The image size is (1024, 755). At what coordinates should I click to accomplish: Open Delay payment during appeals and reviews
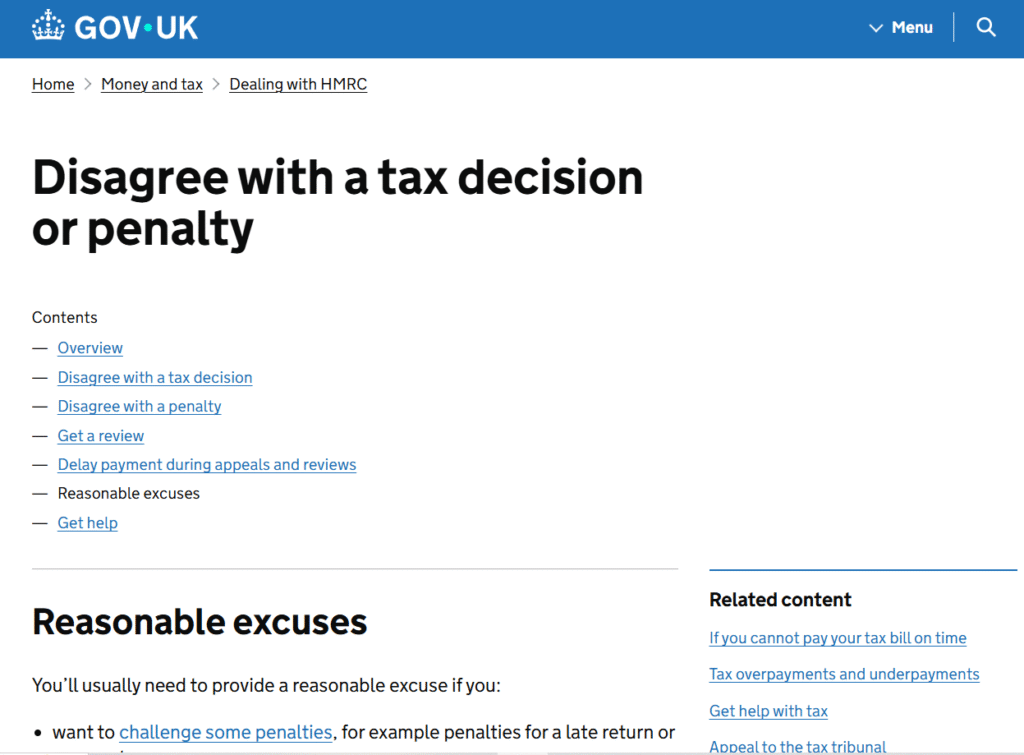pyautogui.click(x=207, y=465)
